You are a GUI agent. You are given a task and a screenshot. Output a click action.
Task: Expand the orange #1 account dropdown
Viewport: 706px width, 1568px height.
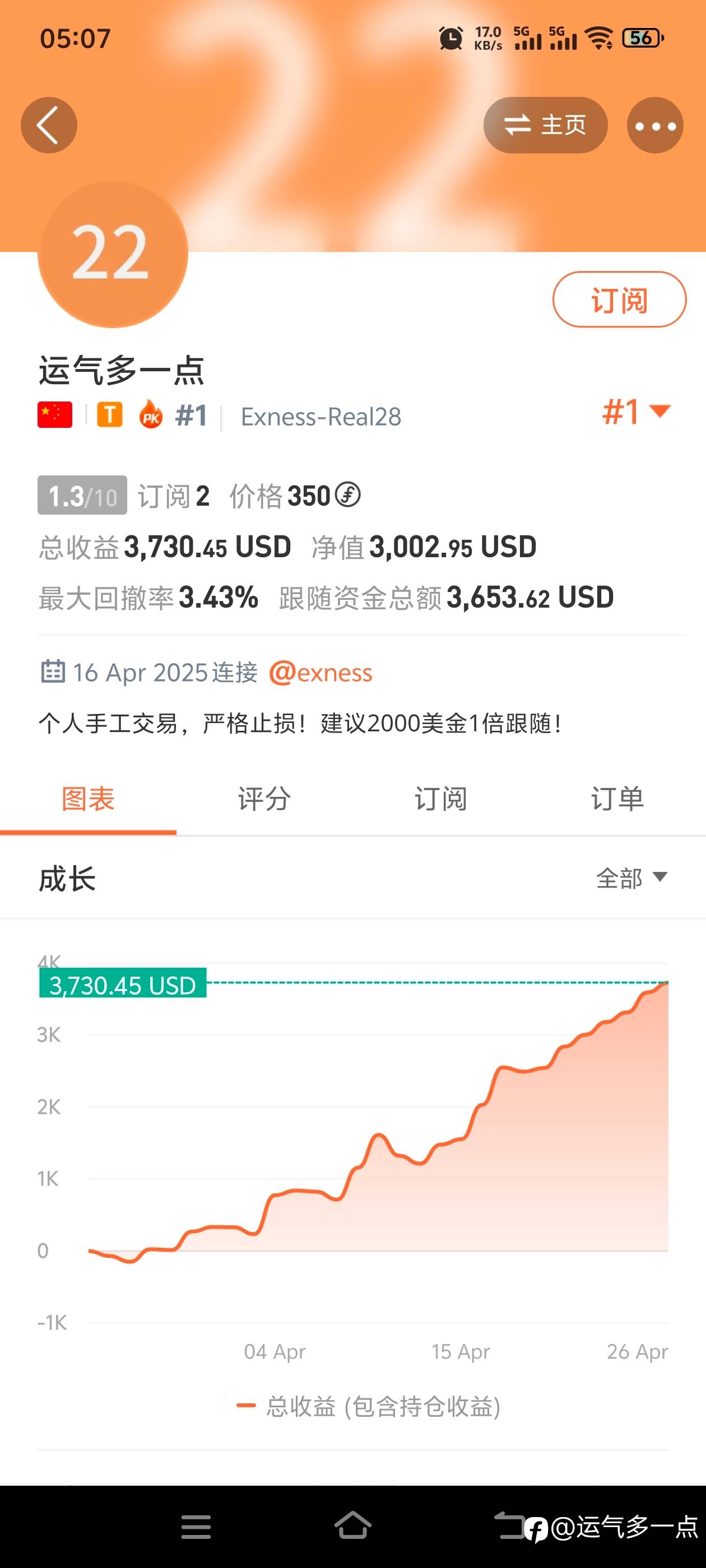(636, 412)
